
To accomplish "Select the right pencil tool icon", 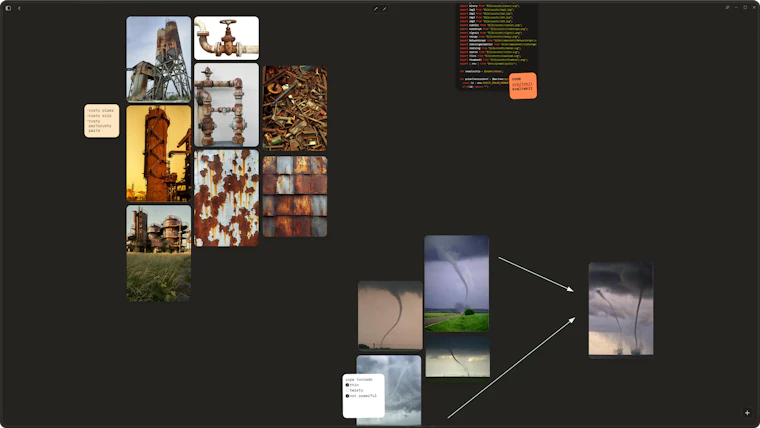I will tap(384, 9).
